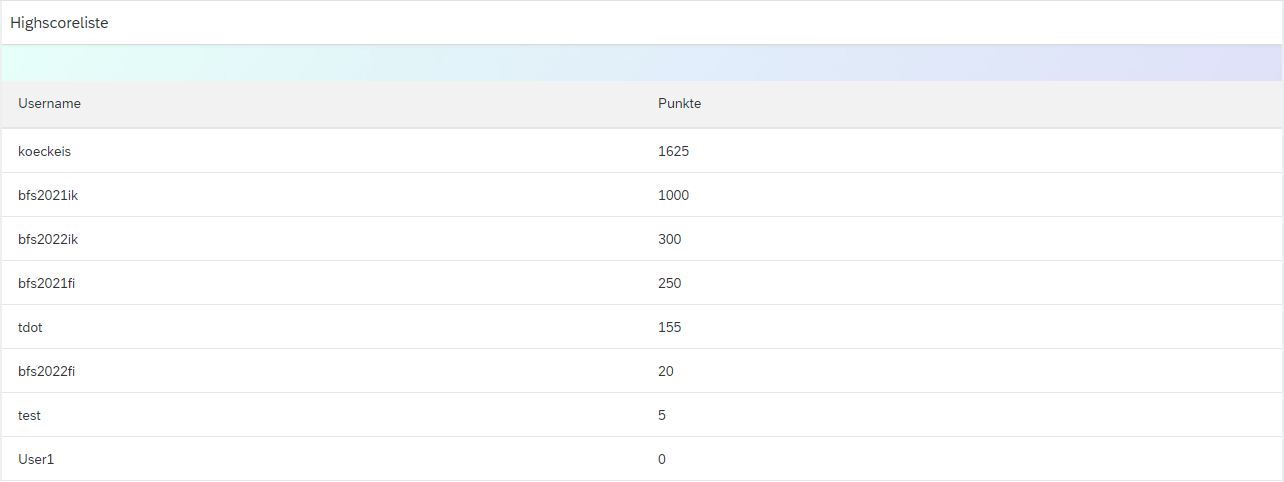The image size is (1284, 482).
Task: Select the Punkte column header
Action: (x=679, y=104)
